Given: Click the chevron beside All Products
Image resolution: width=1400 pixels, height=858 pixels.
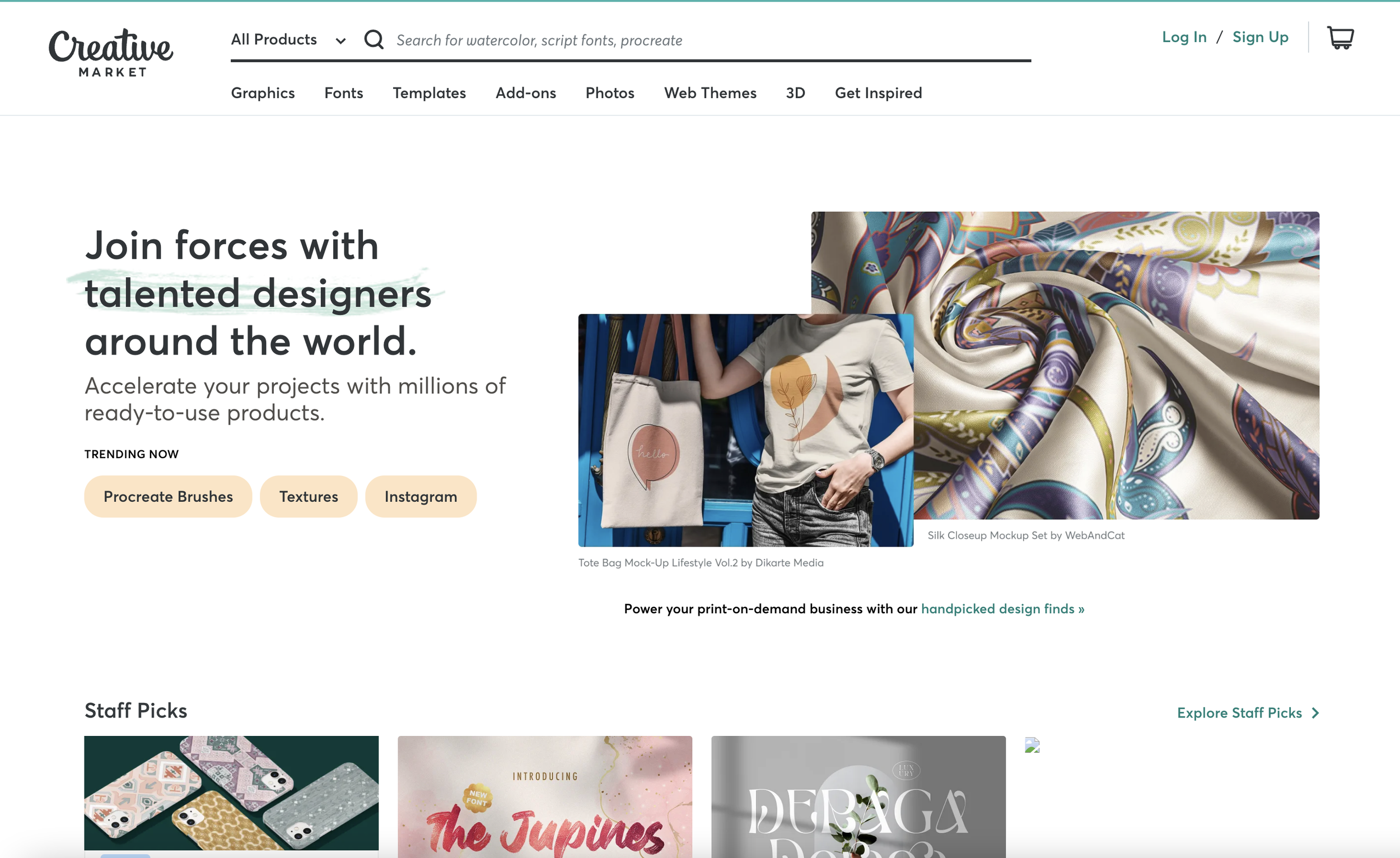Looking at the screenshot, I should pyautogui.click(x=340, y=40).
